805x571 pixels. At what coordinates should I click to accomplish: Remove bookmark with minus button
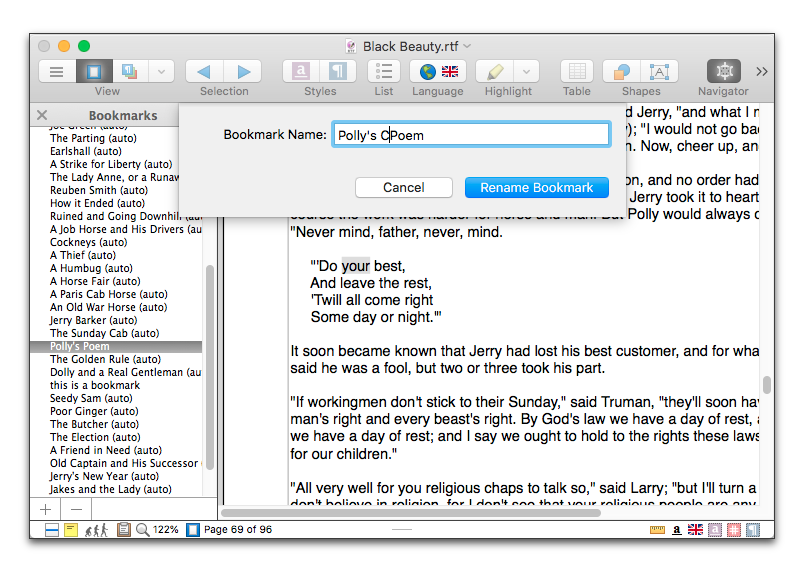[x=76, y=509]
